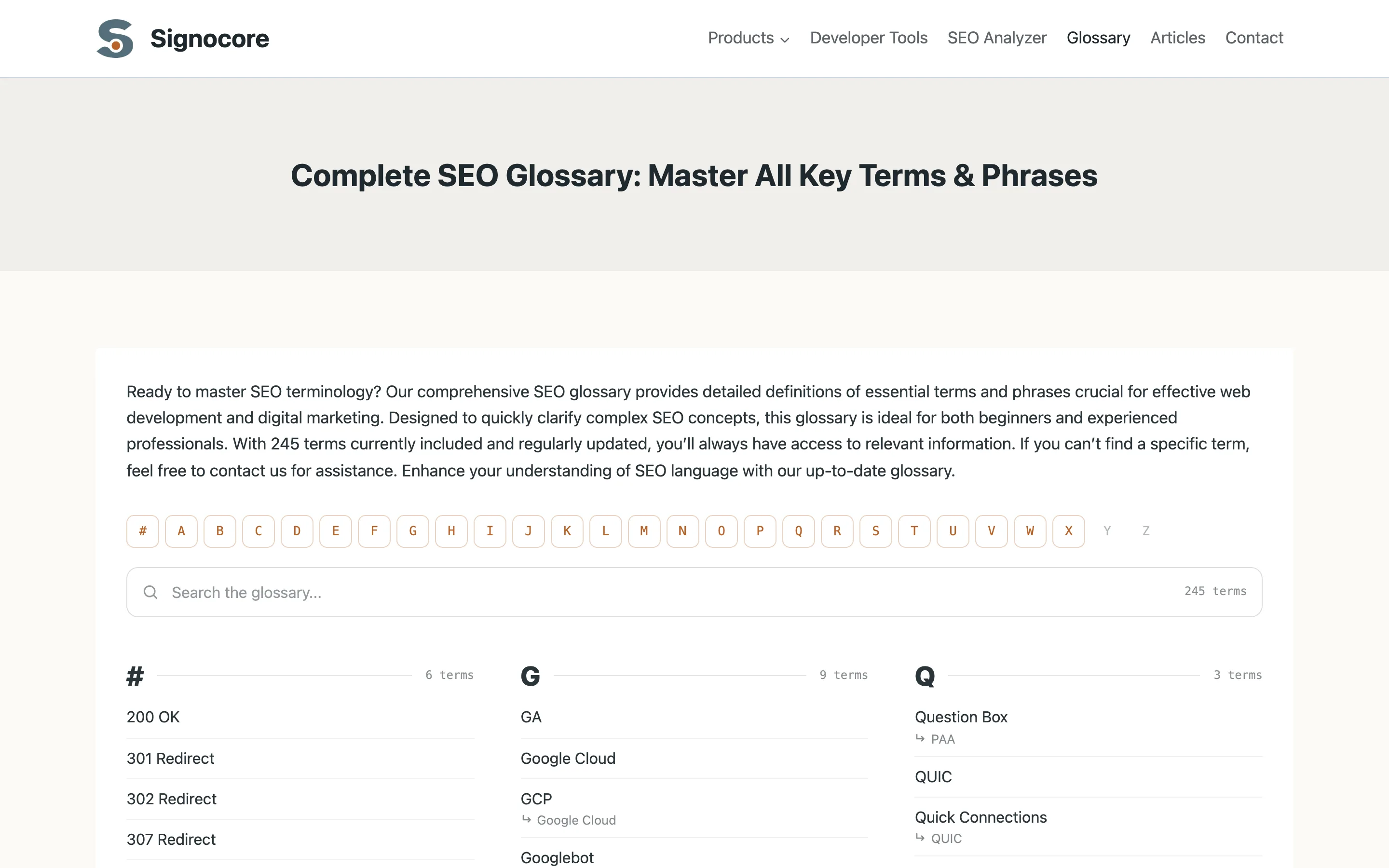1389x868 pixels.
Task: Jump to letter T terms
Action: click(914, 531)
